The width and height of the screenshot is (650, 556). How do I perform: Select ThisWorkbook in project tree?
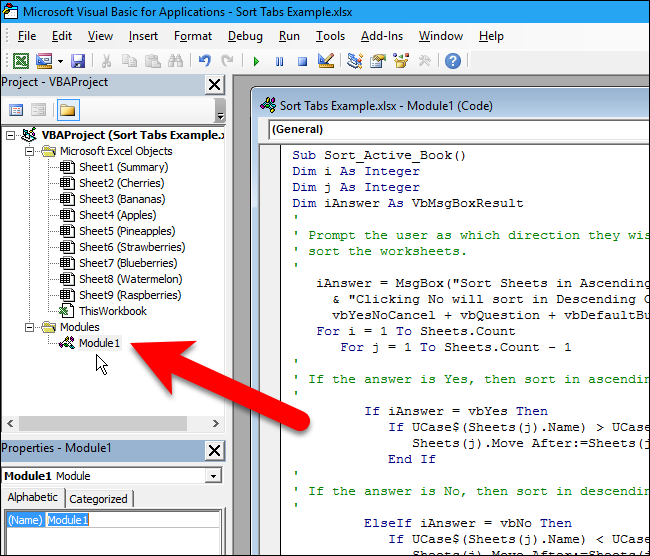[112, 311]
